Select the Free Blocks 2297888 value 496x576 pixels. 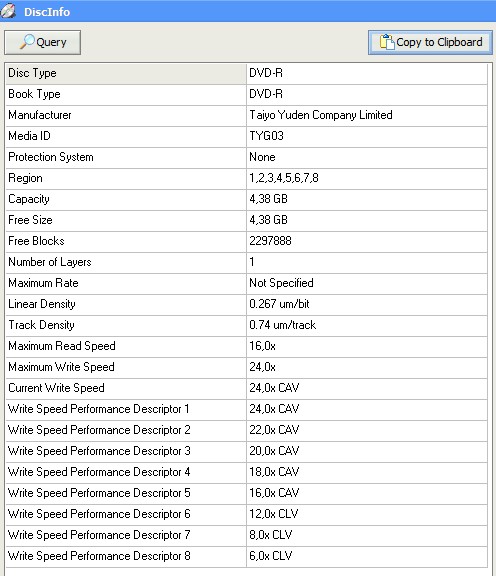click(x=270, y=241)
